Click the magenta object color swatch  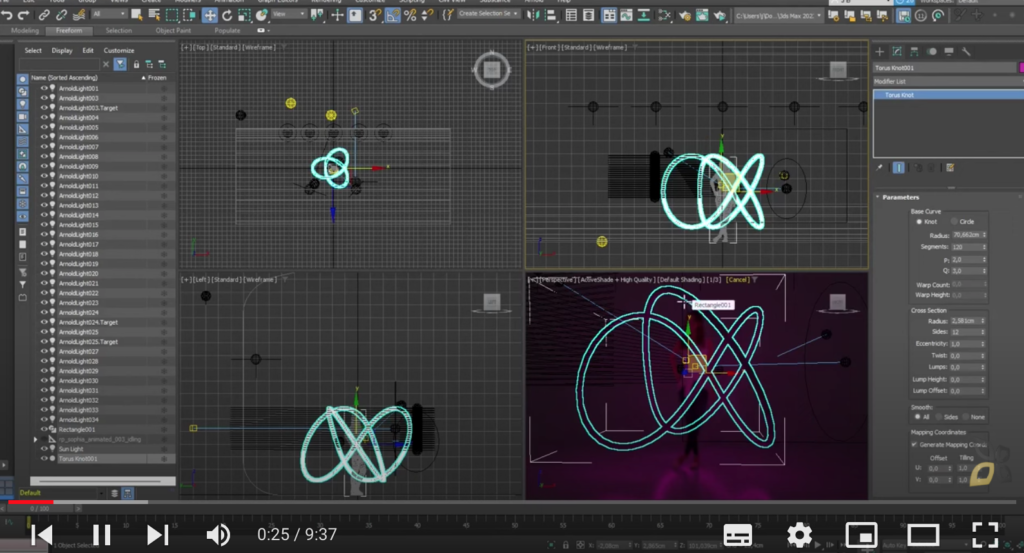pos(1021,68)
